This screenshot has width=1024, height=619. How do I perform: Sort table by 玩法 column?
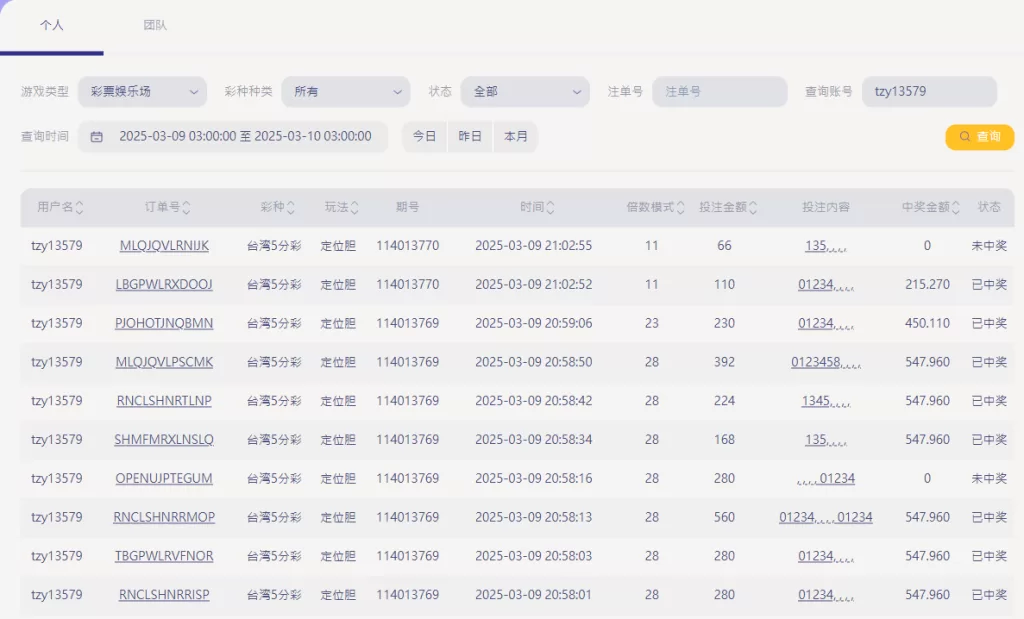tap(342, 207)
